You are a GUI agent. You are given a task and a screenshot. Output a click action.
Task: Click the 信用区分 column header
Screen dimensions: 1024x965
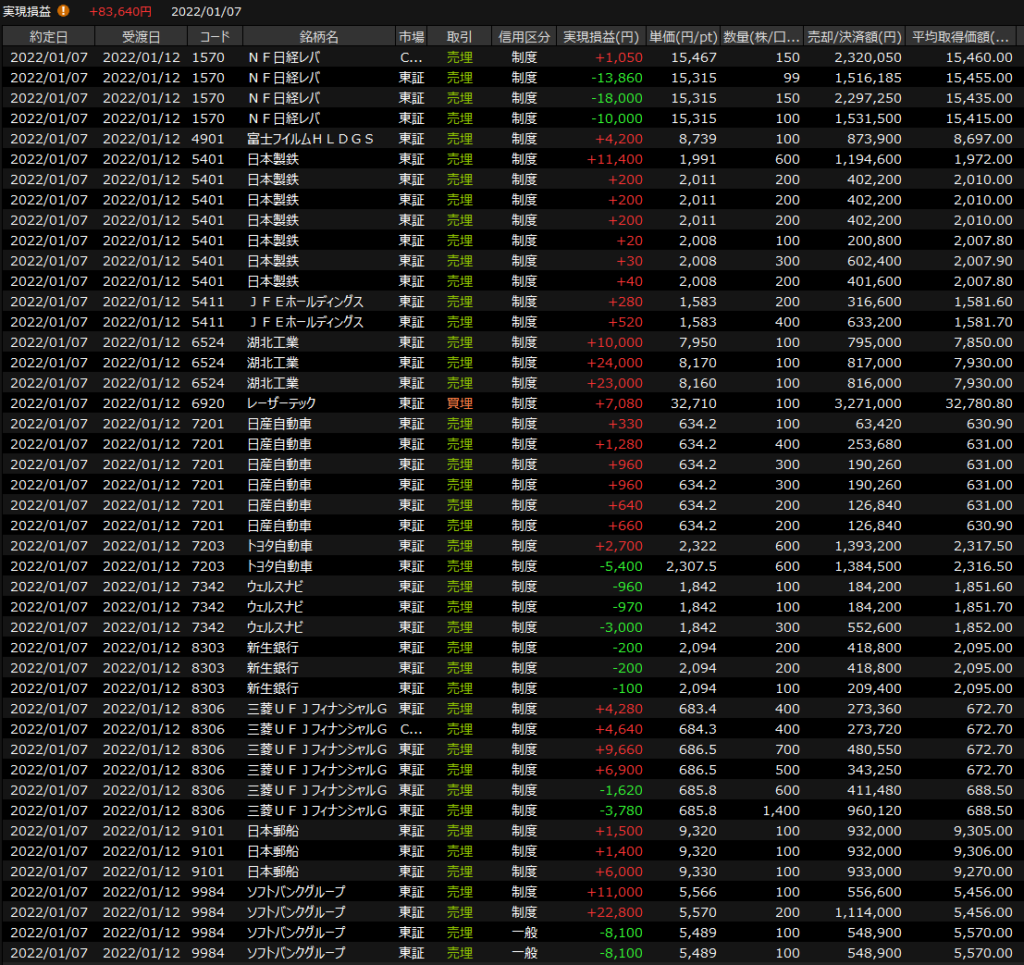click(x=523, y=37)
